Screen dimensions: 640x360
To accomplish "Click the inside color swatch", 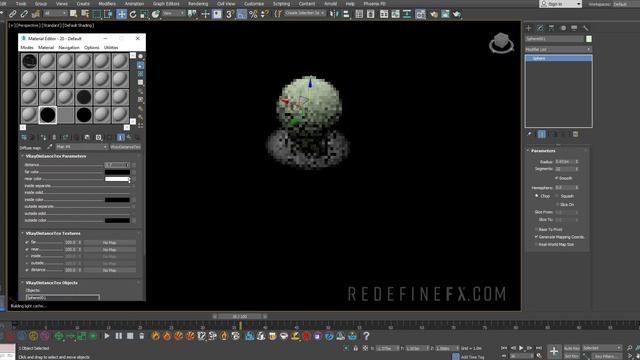I will click(x=117, y=200).
